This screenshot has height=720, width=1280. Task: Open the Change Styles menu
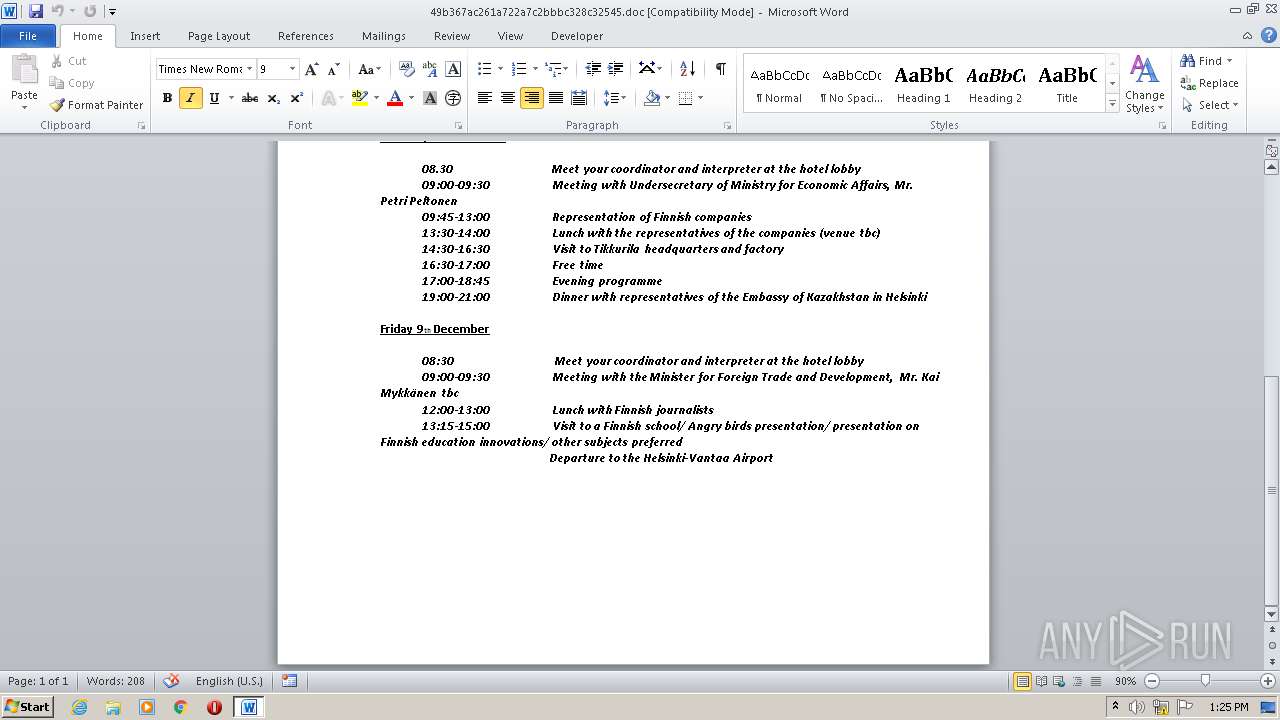[x=1144, y=84]
